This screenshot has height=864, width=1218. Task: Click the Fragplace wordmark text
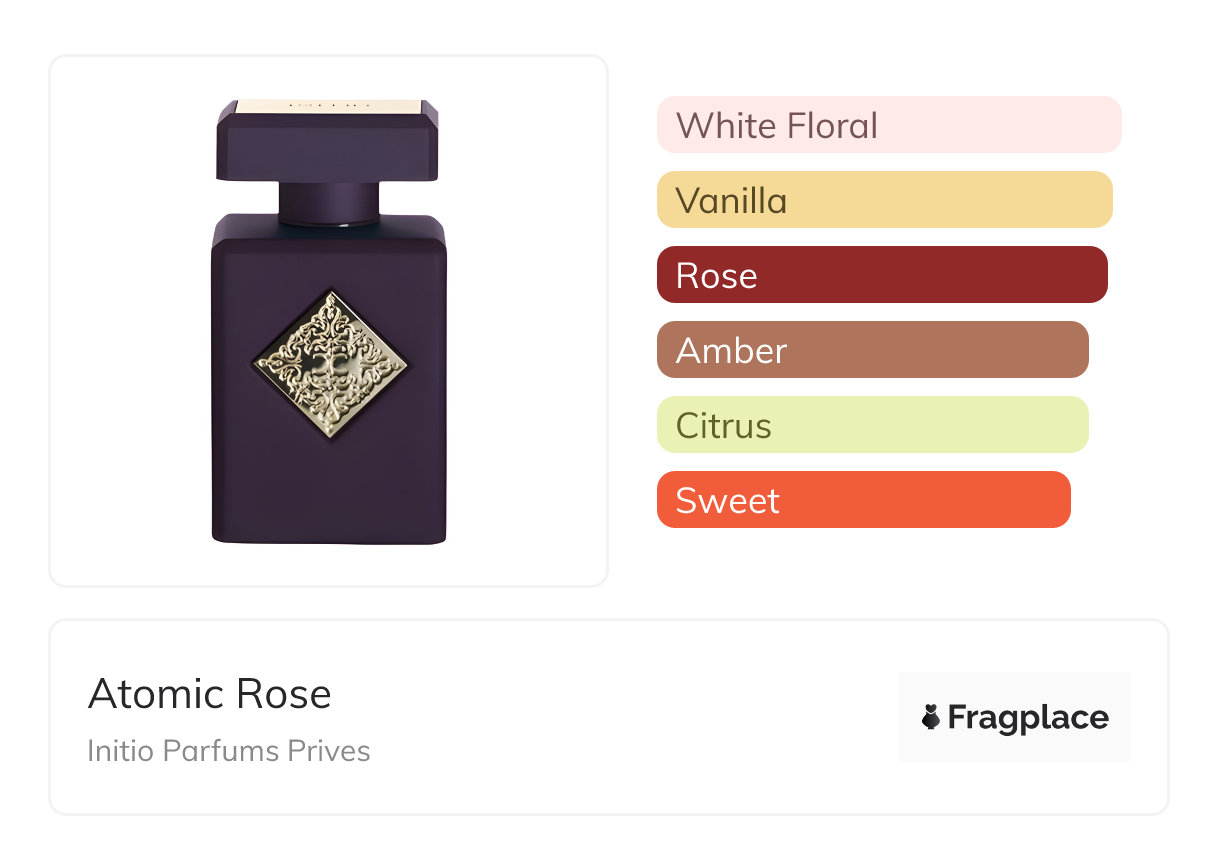click(1027, 718)
